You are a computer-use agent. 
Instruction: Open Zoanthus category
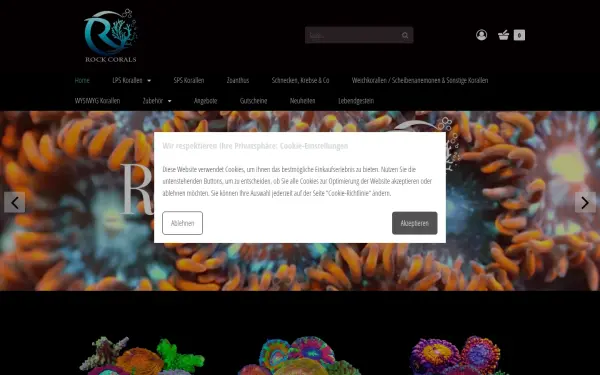coord(238,80)
